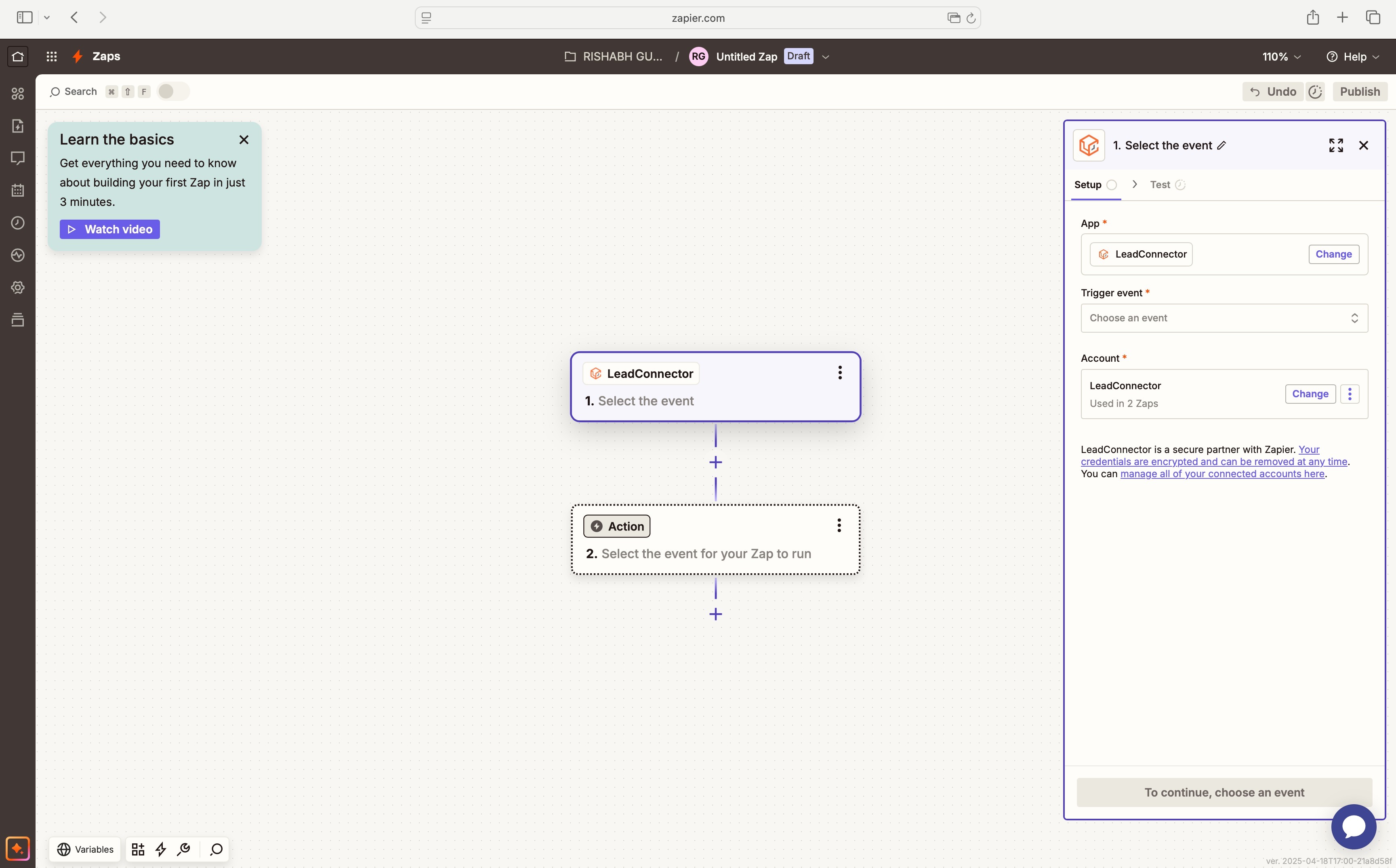This screenshot has width=1396, height=868.
Task: Open three-dot menu on LeadConnector step
Action: tap(839, 373)
